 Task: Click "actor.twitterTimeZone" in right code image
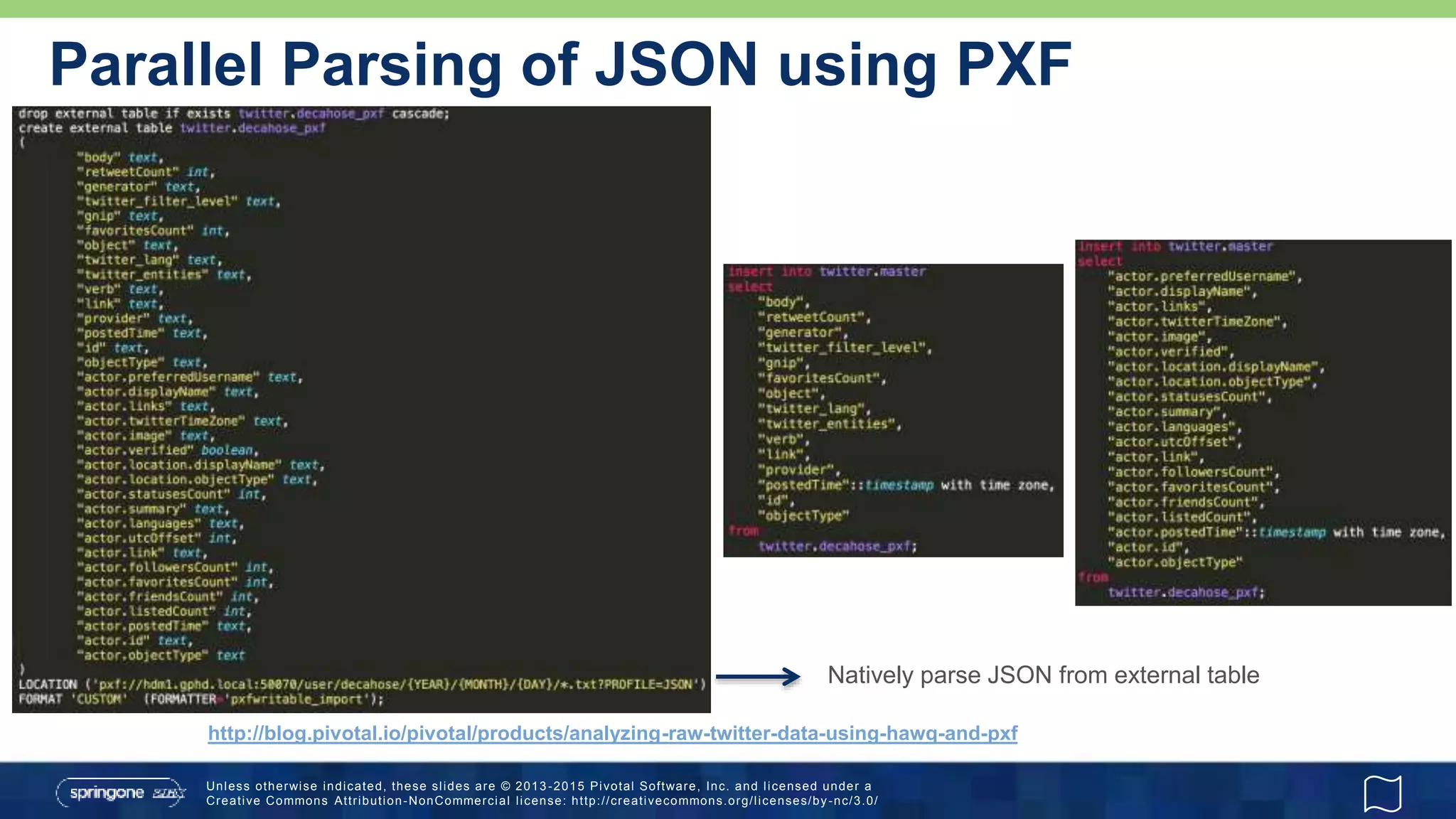[x=1198, y=321]
